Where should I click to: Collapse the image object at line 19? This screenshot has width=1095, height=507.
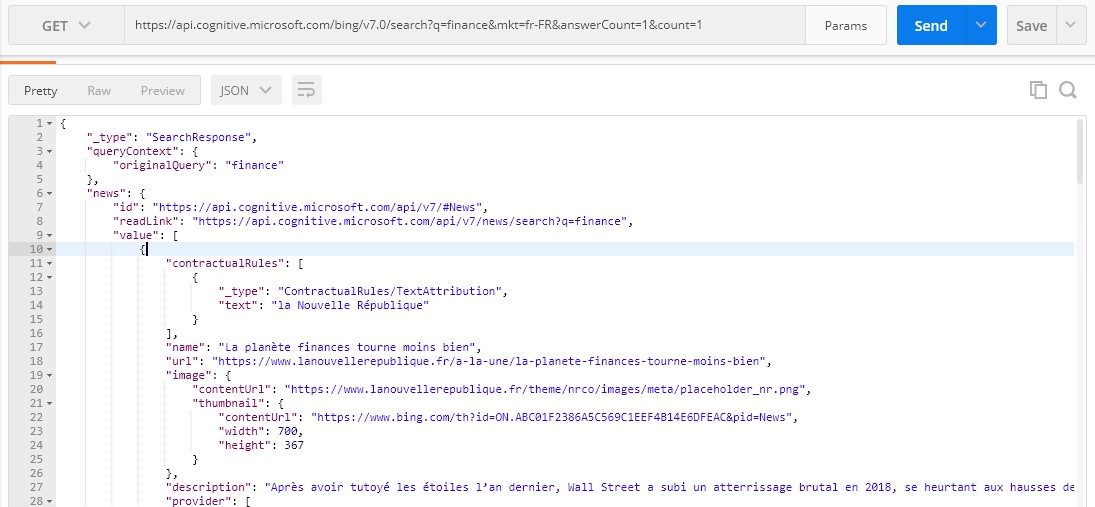[50, 375]
